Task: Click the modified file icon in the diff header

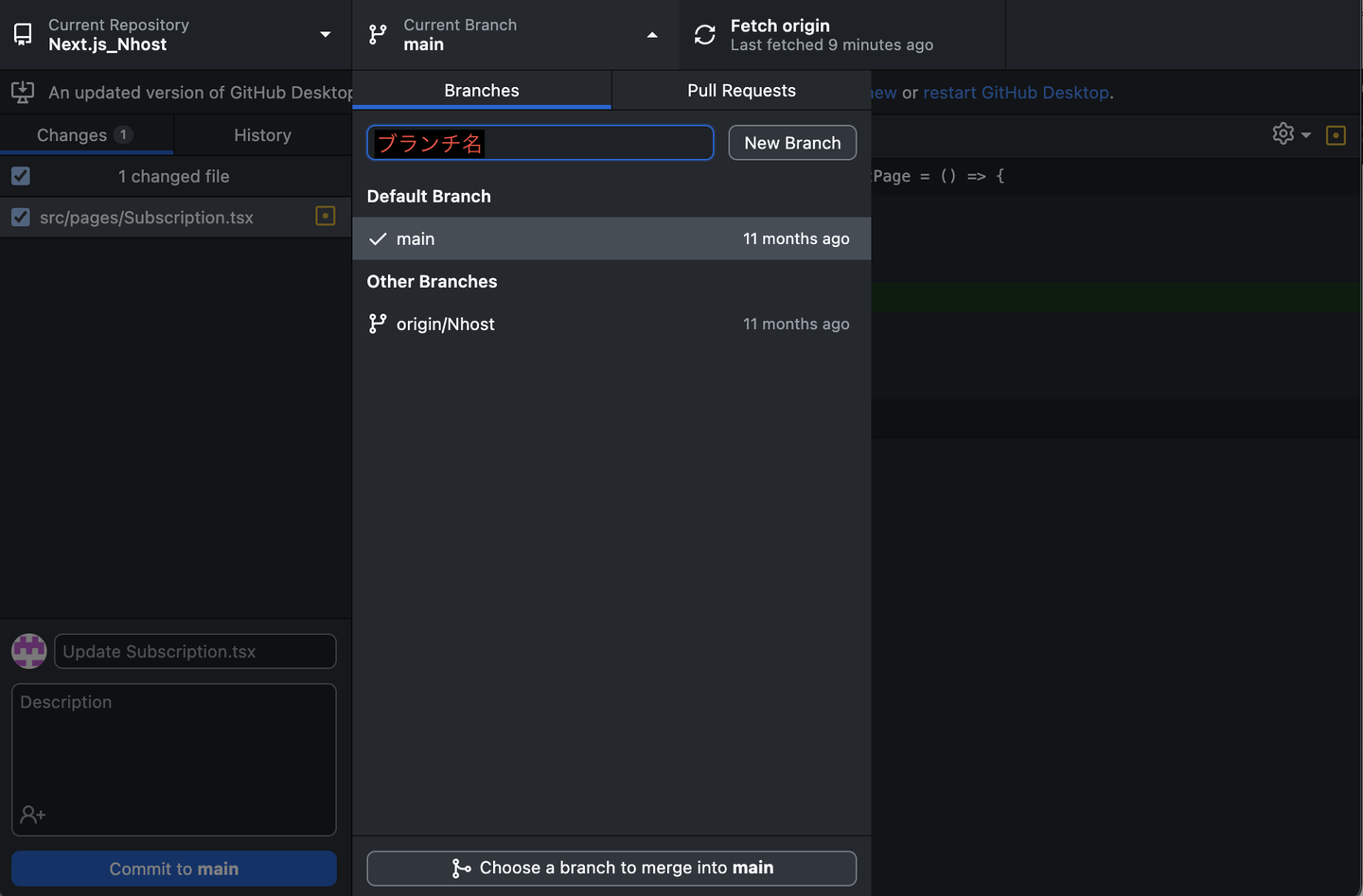Action: pos(1336,135)
